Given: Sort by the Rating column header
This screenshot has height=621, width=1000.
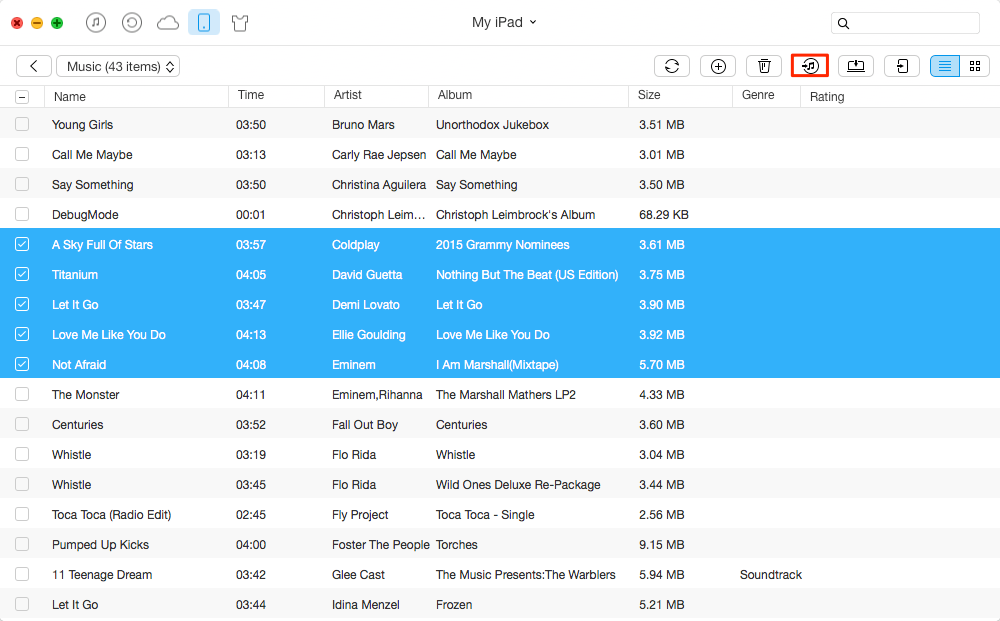Looking at the screenshot, I should pyautogui.click(x=827, y=97).
